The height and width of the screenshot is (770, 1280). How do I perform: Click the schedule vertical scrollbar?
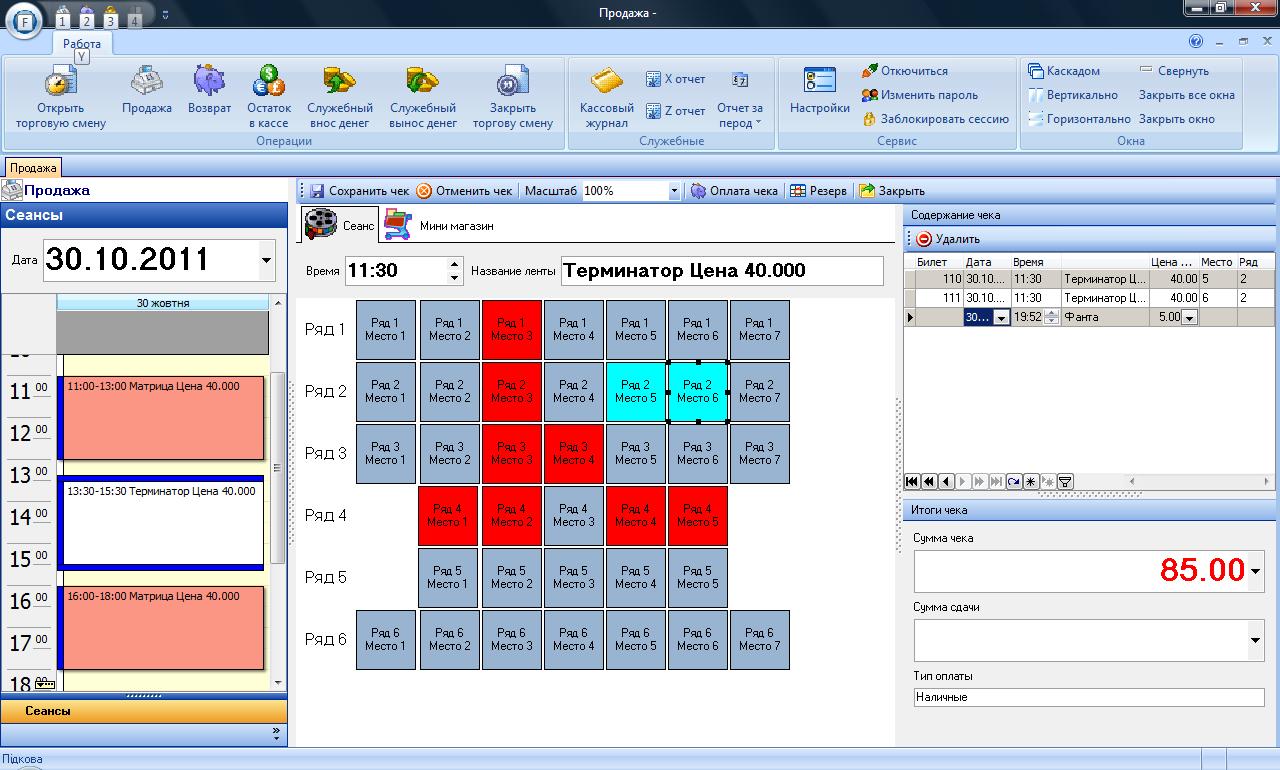(278, 468)
